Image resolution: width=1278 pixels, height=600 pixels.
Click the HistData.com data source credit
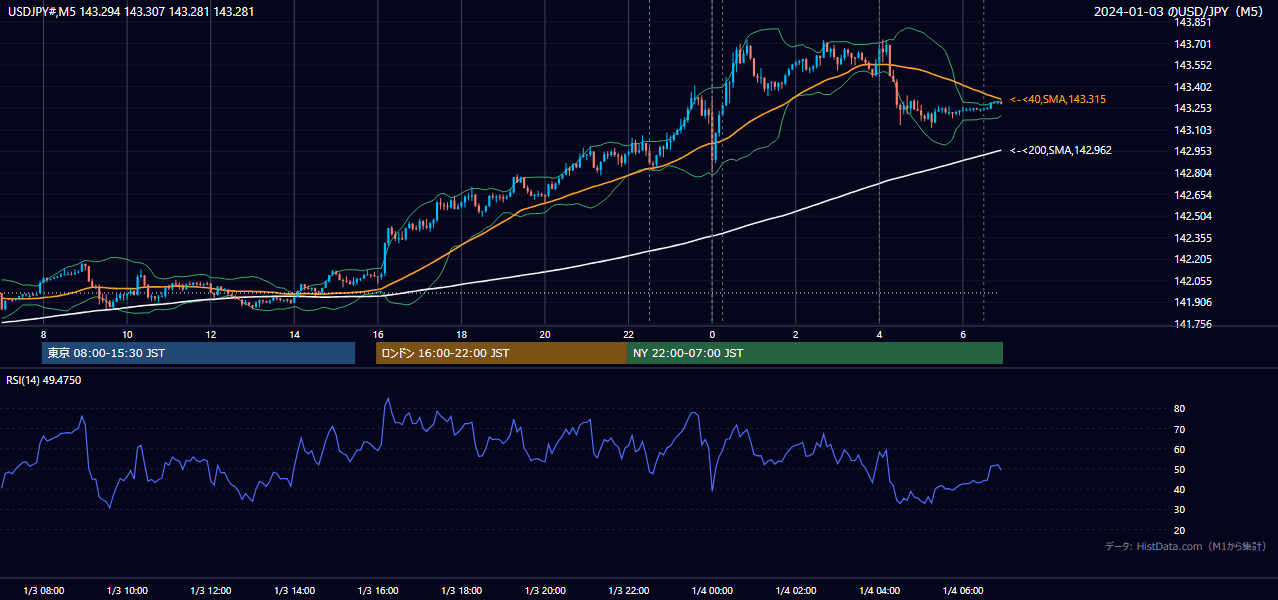(x=1185, y=546)
